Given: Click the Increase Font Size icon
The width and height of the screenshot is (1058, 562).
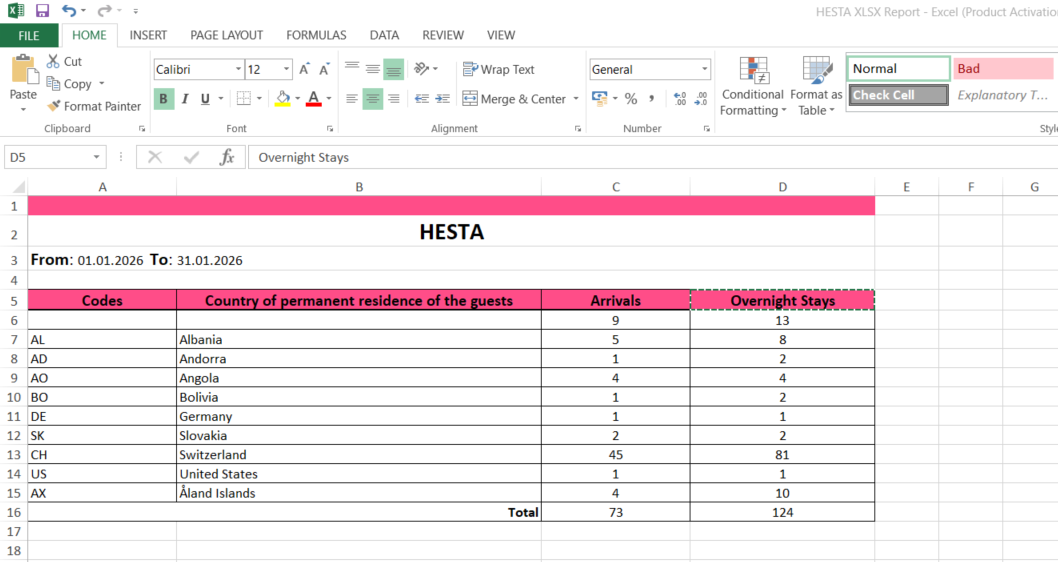Looking at the screenshot, I should (304, 70).
